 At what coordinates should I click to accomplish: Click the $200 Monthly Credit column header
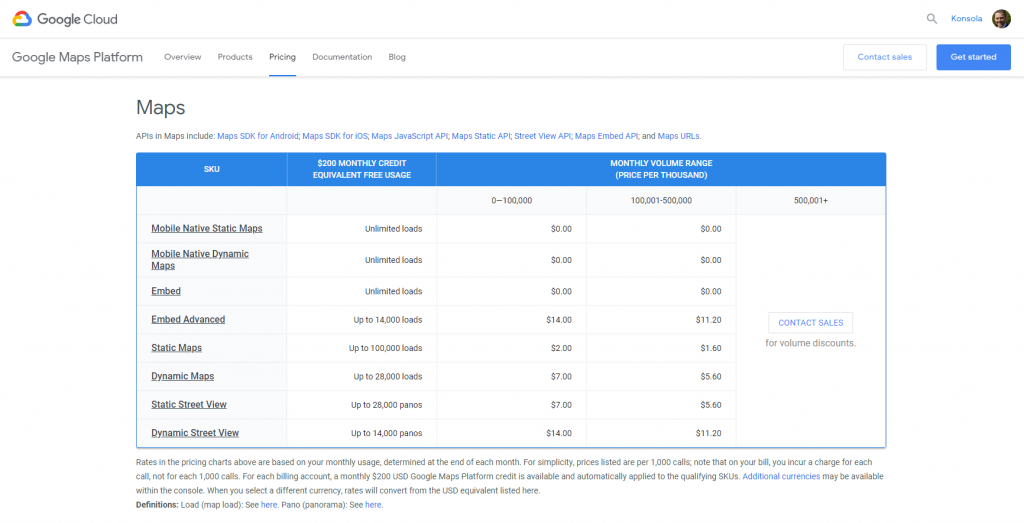[x=362, y=169]
